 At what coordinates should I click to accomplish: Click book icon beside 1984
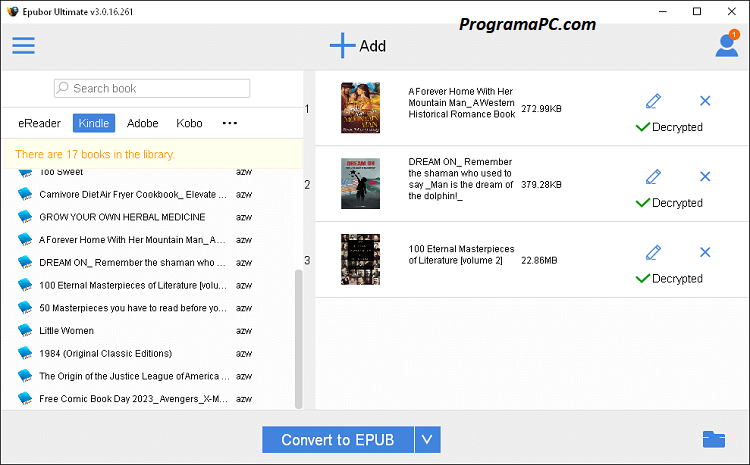click(x=25, y=353)
